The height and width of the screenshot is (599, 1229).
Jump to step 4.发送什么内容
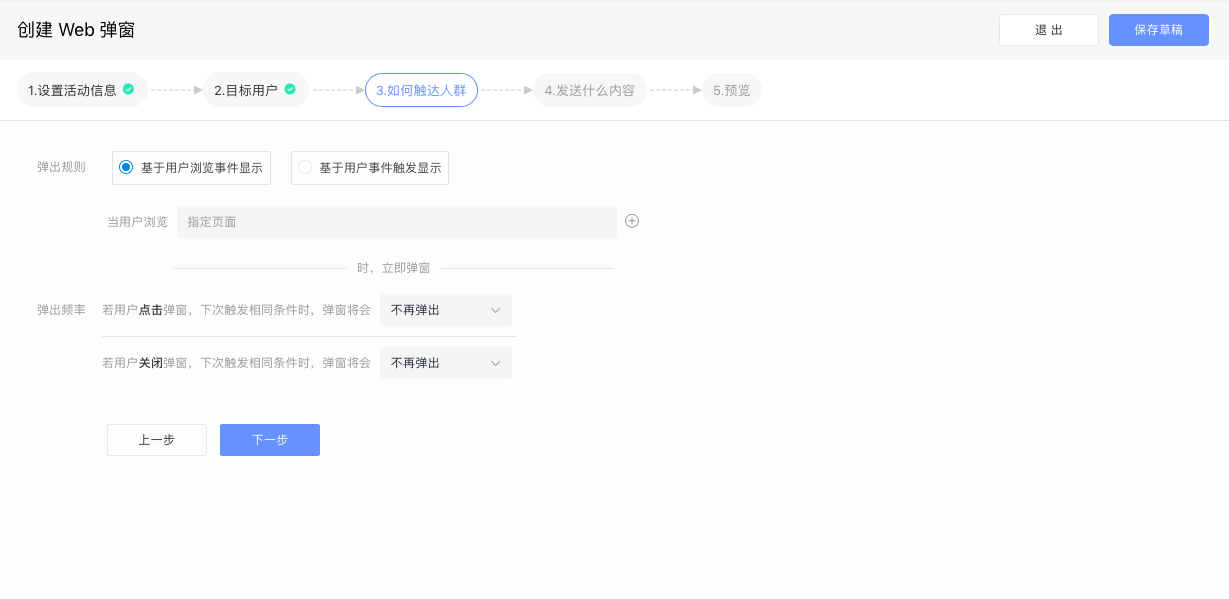(590, 90)
